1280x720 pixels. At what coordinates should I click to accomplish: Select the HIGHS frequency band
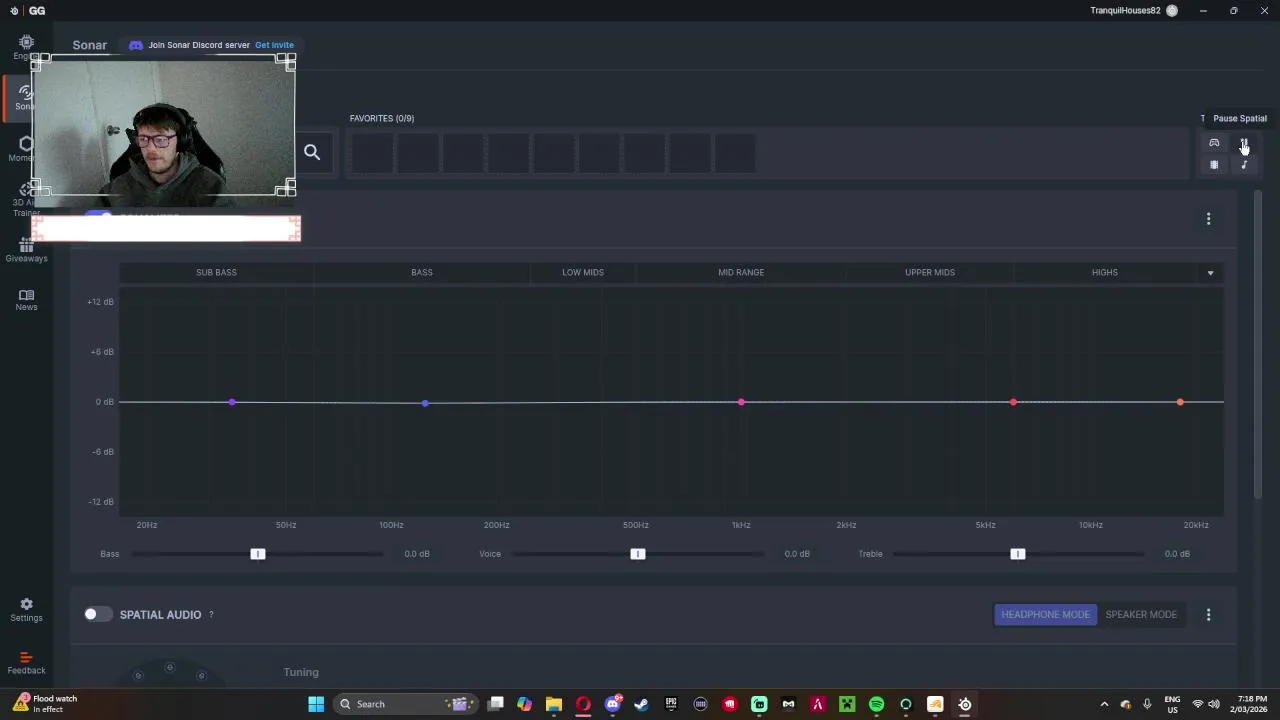[x=1105, y=272]
